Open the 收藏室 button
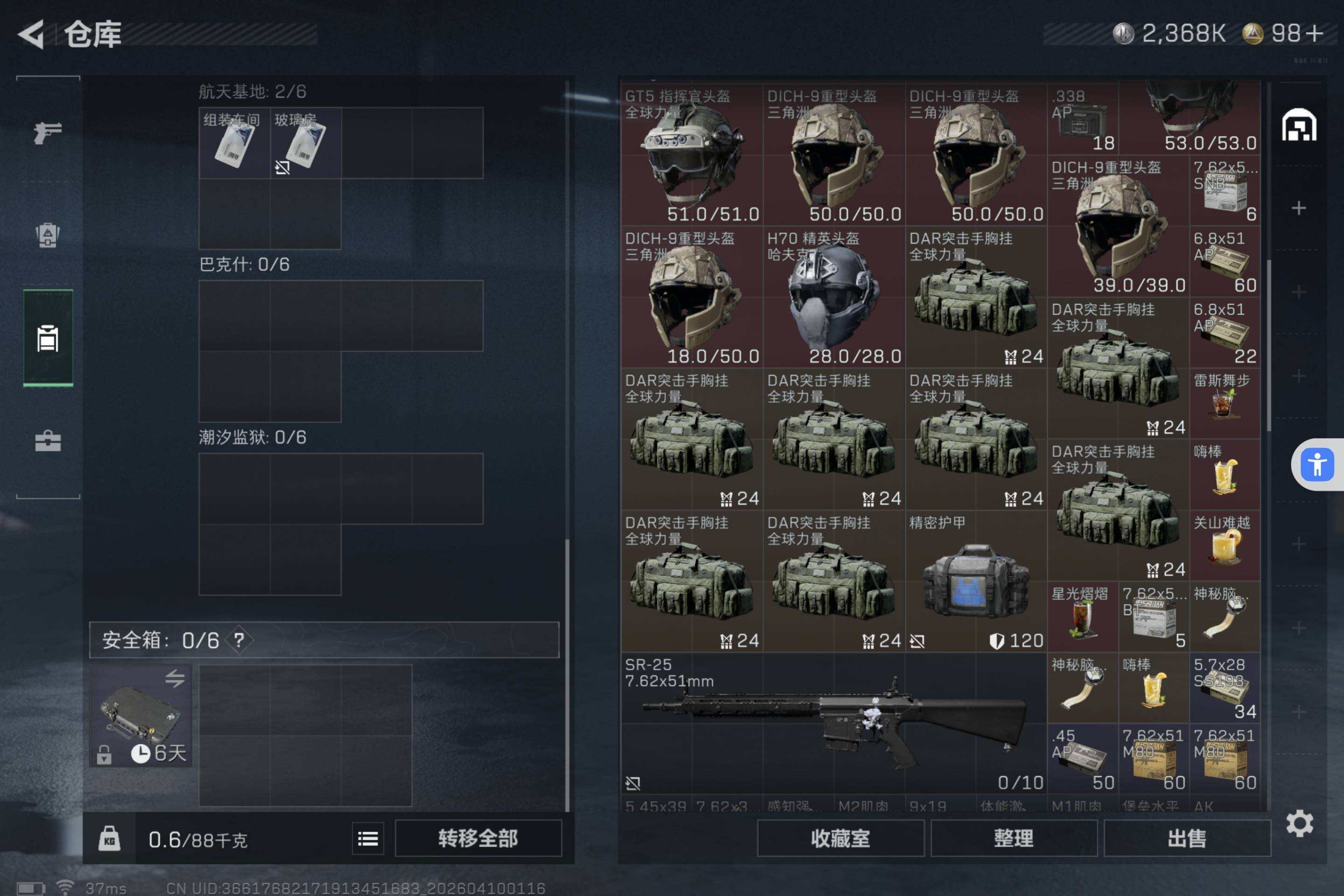The image size is (1344, 896). click(840, 838)
